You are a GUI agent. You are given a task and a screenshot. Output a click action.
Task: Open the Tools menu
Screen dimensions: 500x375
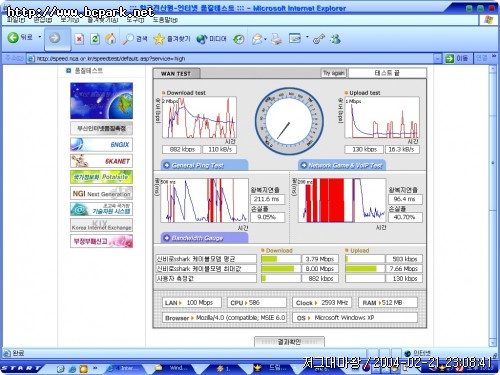coord(135,20)
